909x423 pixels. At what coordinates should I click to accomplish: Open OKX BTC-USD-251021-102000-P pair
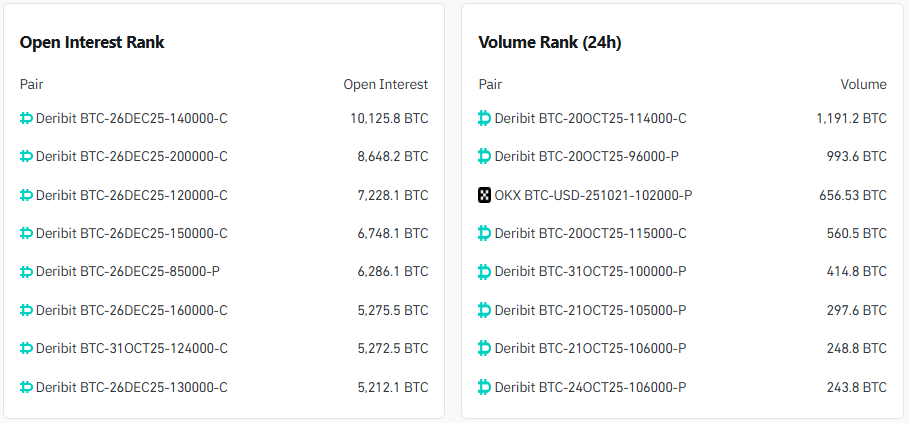(x=593, y=195)
